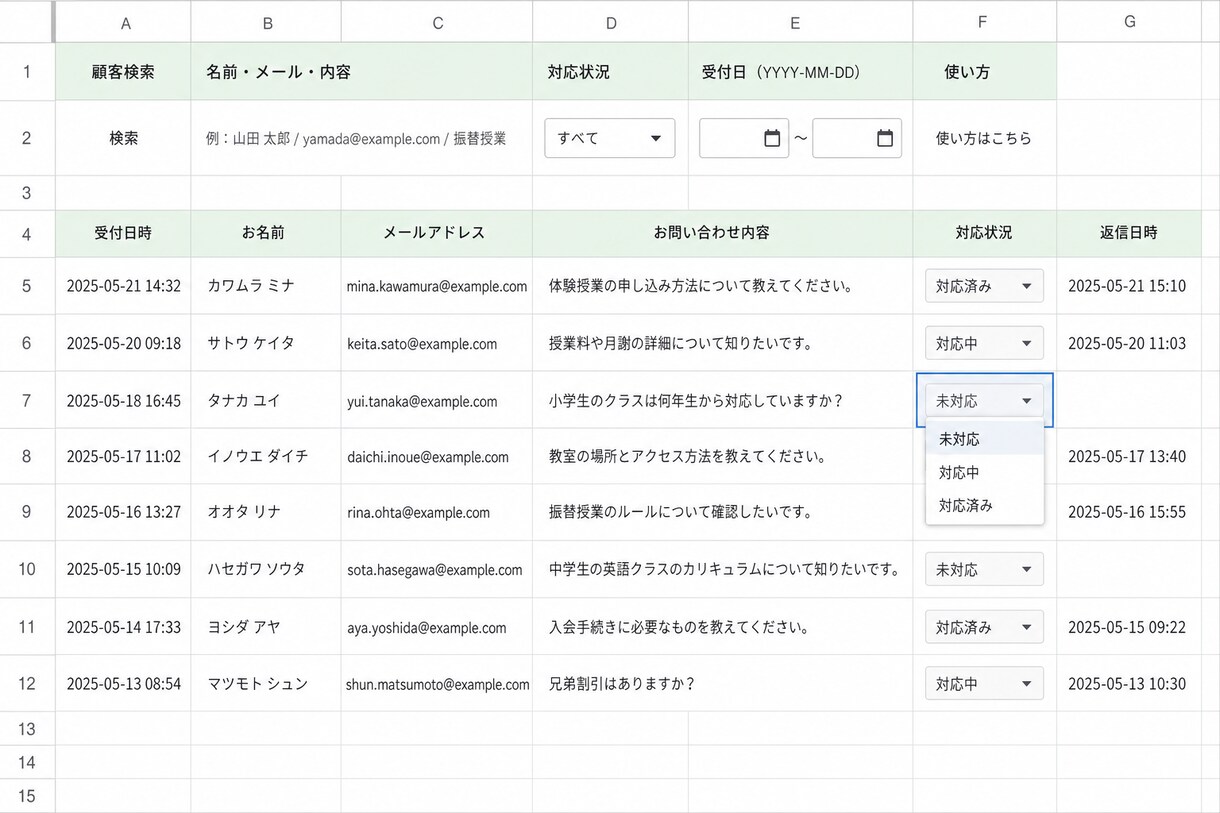Image resolution: width=1220 pixels, height=813 pixels.
Task: Open calendar picker in start date field
Action: click(x=772, y=139)
